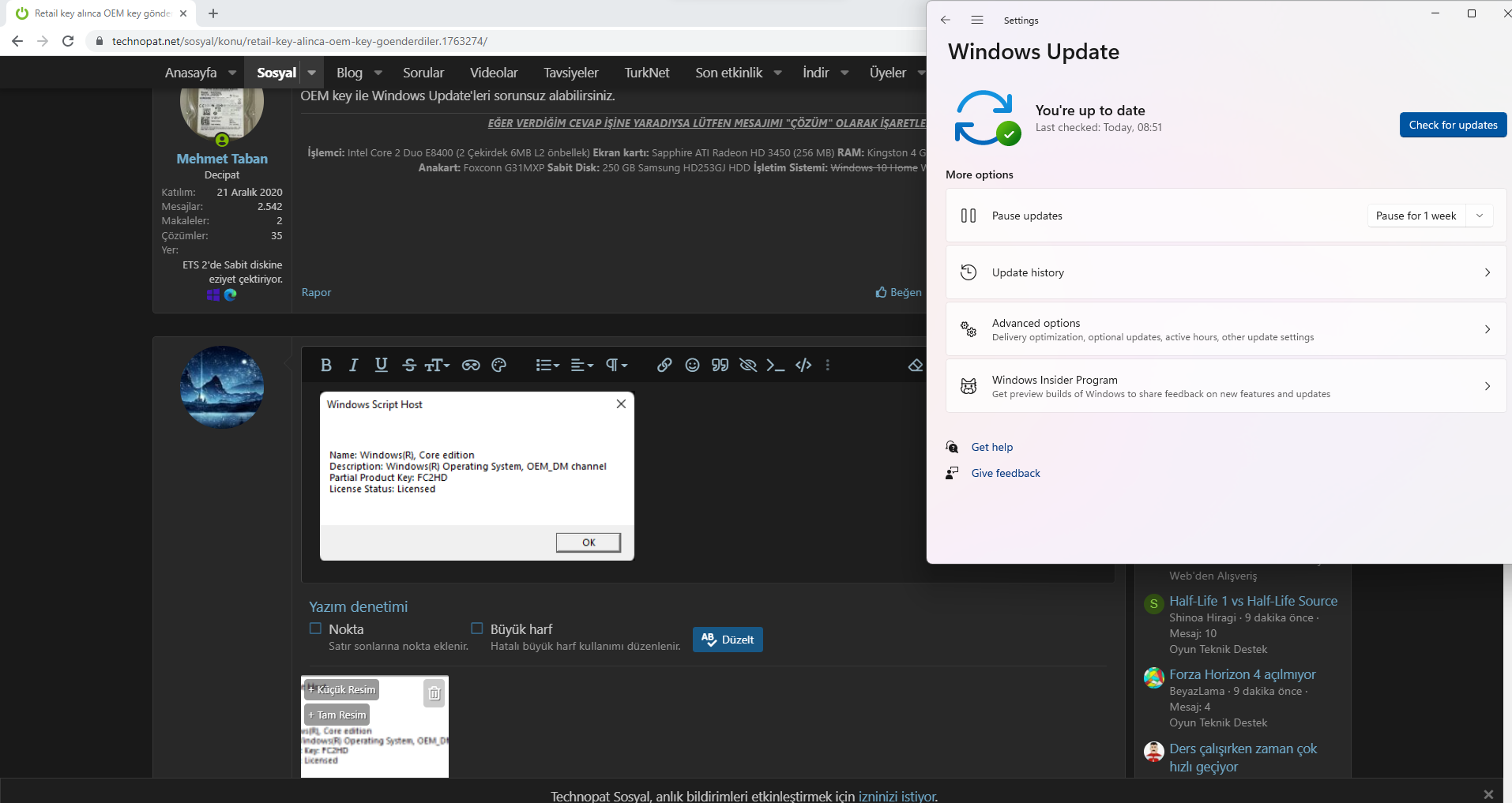Open the emoji smiley picker
The image size is (1512, 803).
click(692, 365)
